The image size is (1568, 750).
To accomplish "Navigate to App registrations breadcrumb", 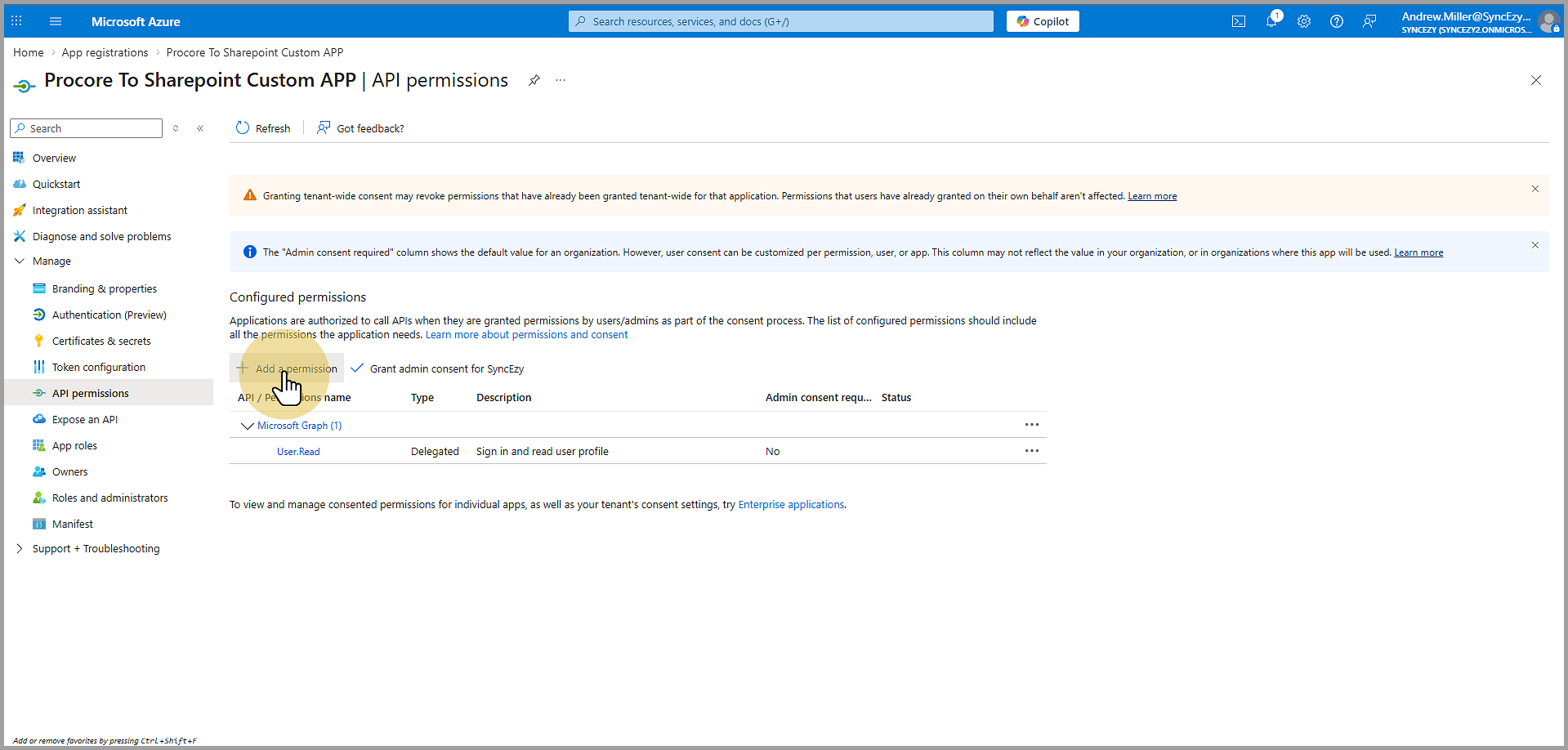I will (x=105, y=52).
